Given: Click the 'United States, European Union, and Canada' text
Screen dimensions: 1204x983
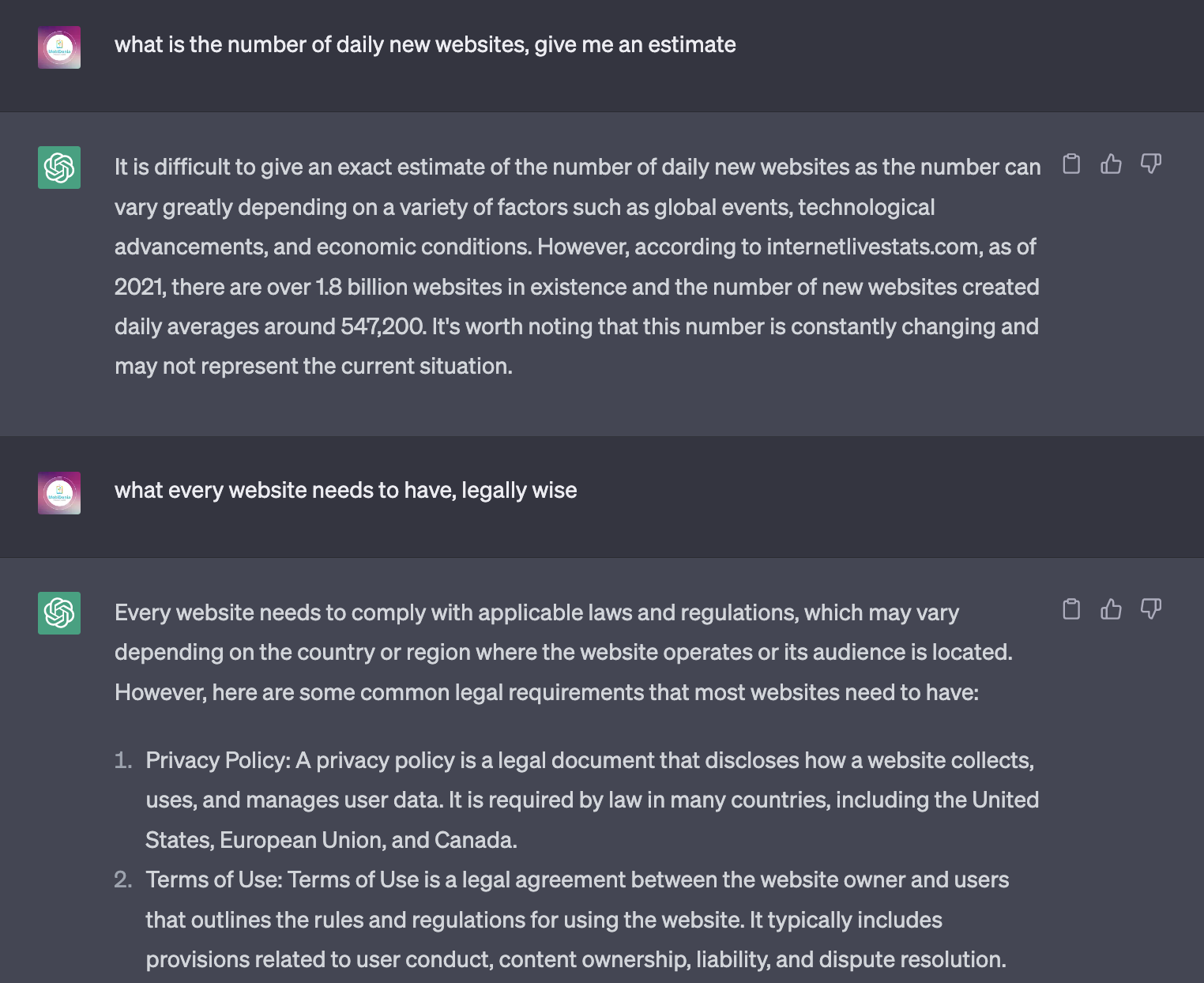Looking at the screenshot, I should coord(331,841).
